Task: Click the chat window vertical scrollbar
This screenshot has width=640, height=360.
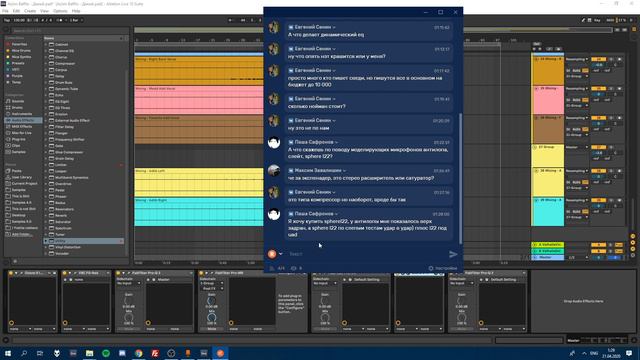Action: 461,178
